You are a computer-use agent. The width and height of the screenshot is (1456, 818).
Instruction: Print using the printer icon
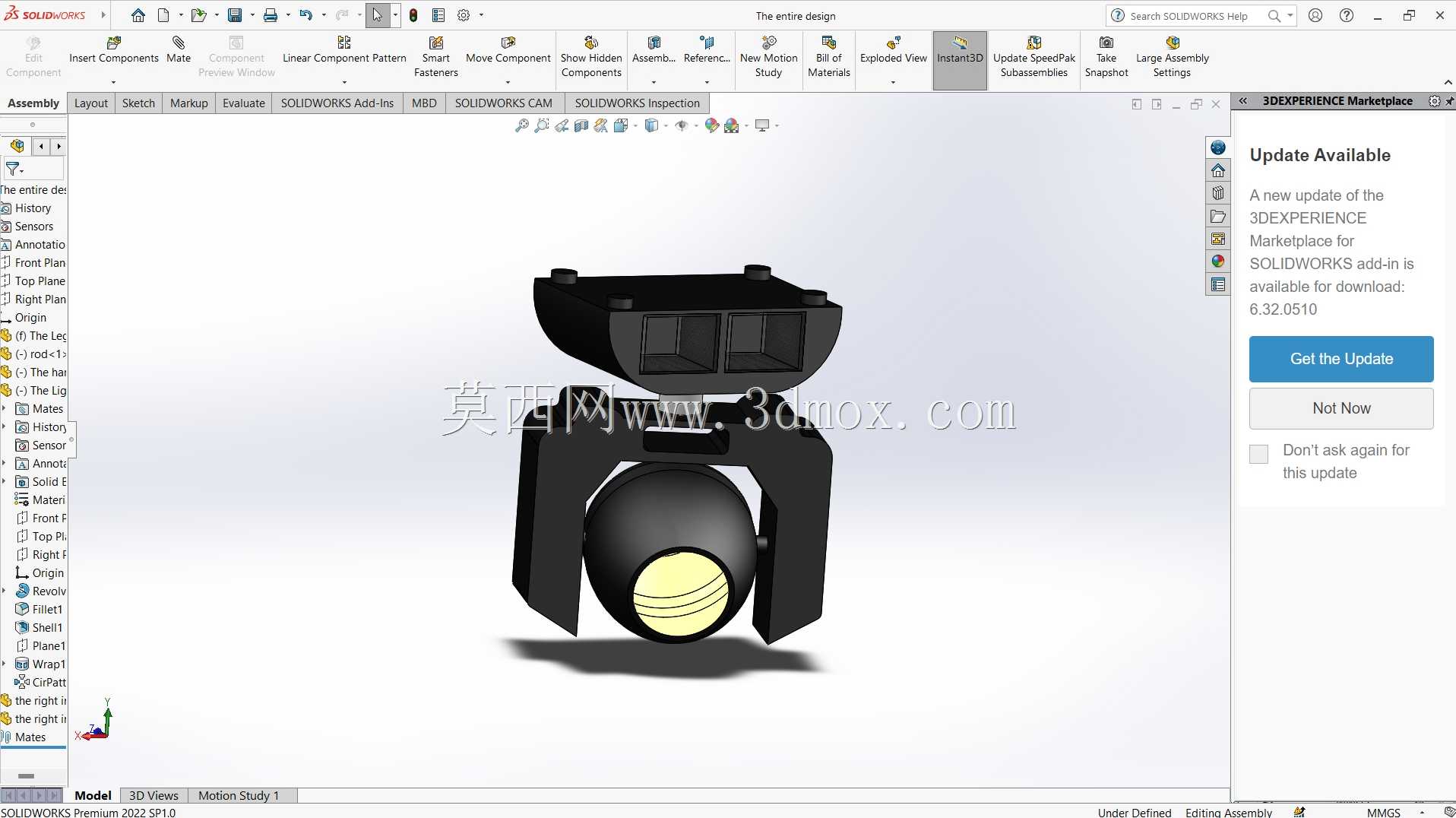(270, 15)
